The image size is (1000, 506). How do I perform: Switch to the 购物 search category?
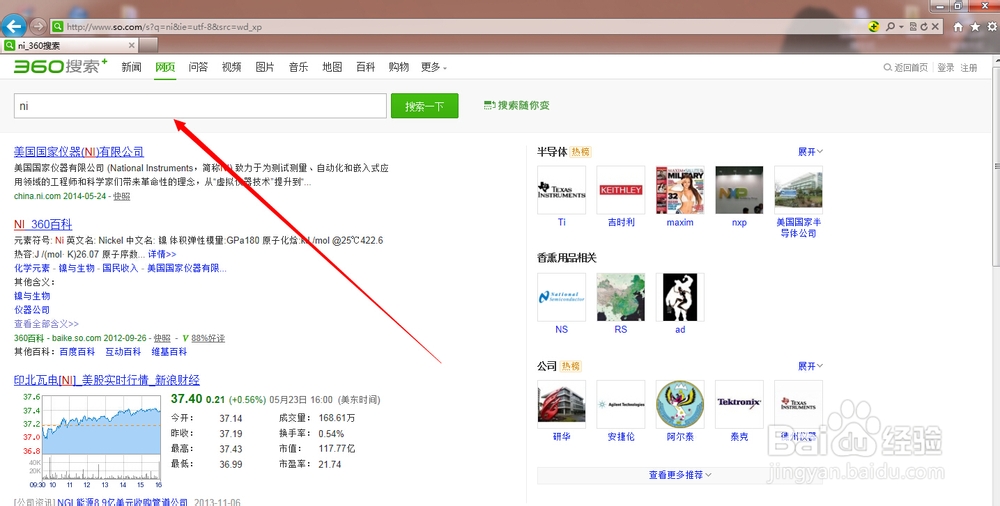[399, 67]
